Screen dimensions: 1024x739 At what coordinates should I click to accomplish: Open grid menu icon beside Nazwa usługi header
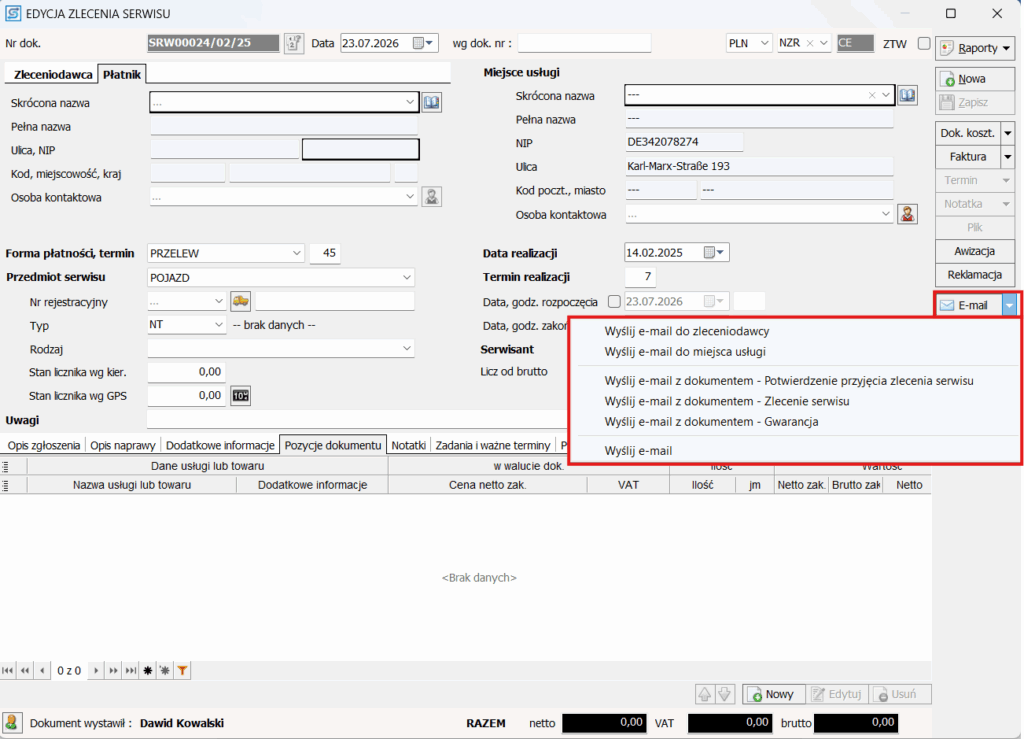click(x=5, y=485)
